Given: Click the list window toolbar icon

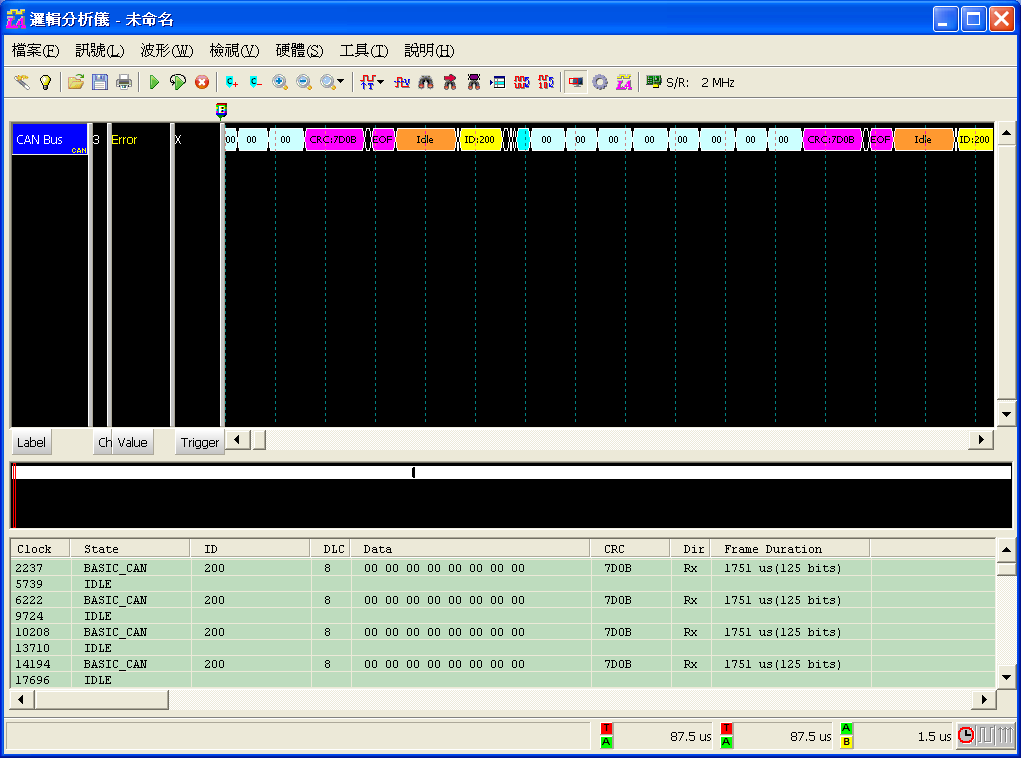Looking at the screenshot, I should pyautogui.click(x=498, y=82).
